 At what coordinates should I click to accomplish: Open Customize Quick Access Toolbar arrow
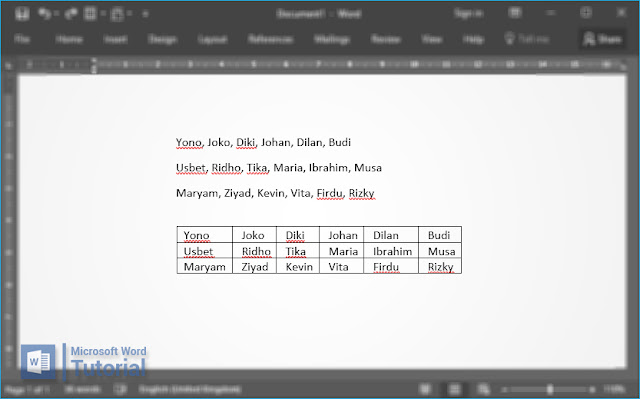pyautogui.click(x=145, y=14)
